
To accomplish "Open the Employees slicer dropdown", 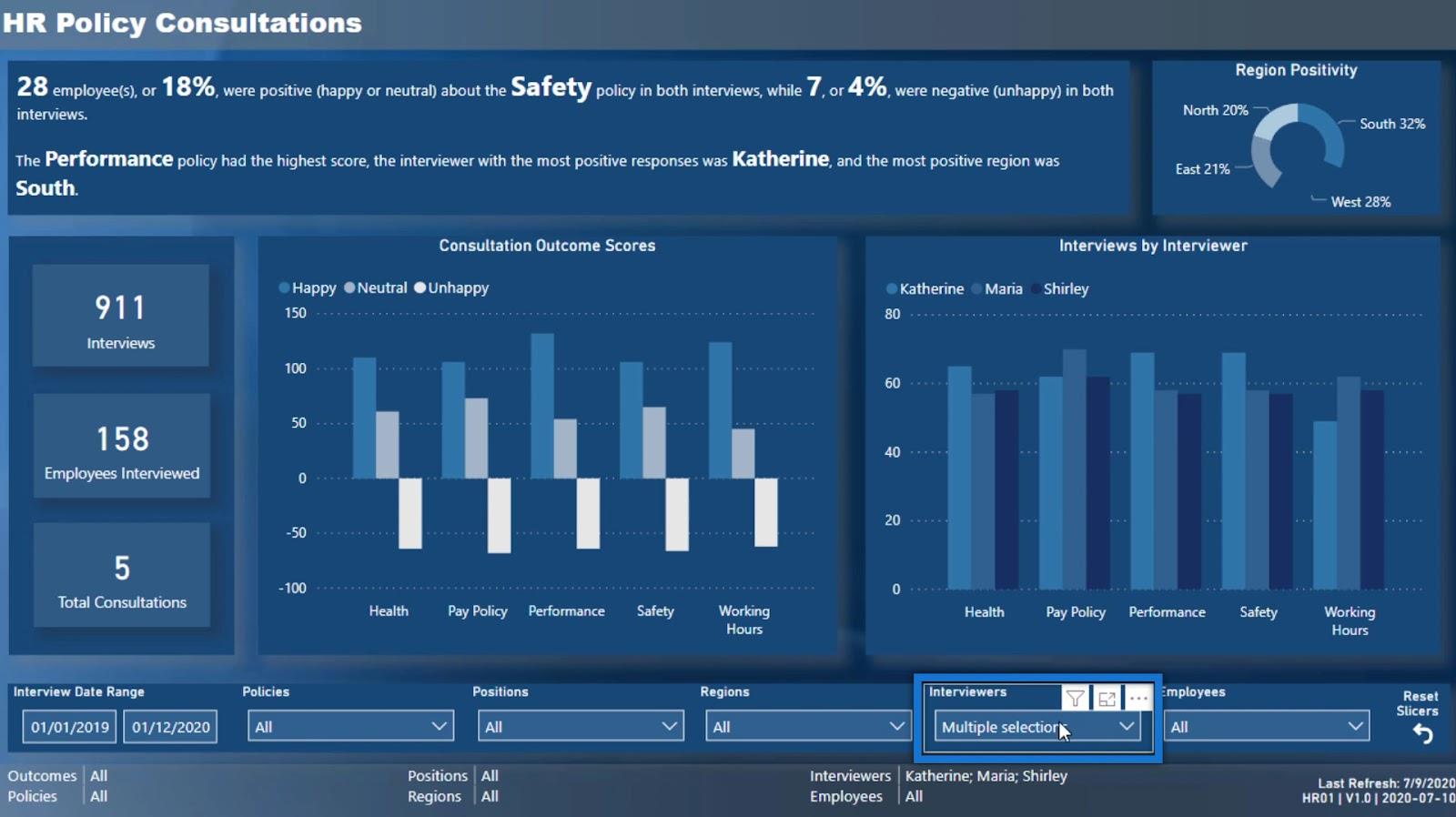I will [x=1266, y=726].
